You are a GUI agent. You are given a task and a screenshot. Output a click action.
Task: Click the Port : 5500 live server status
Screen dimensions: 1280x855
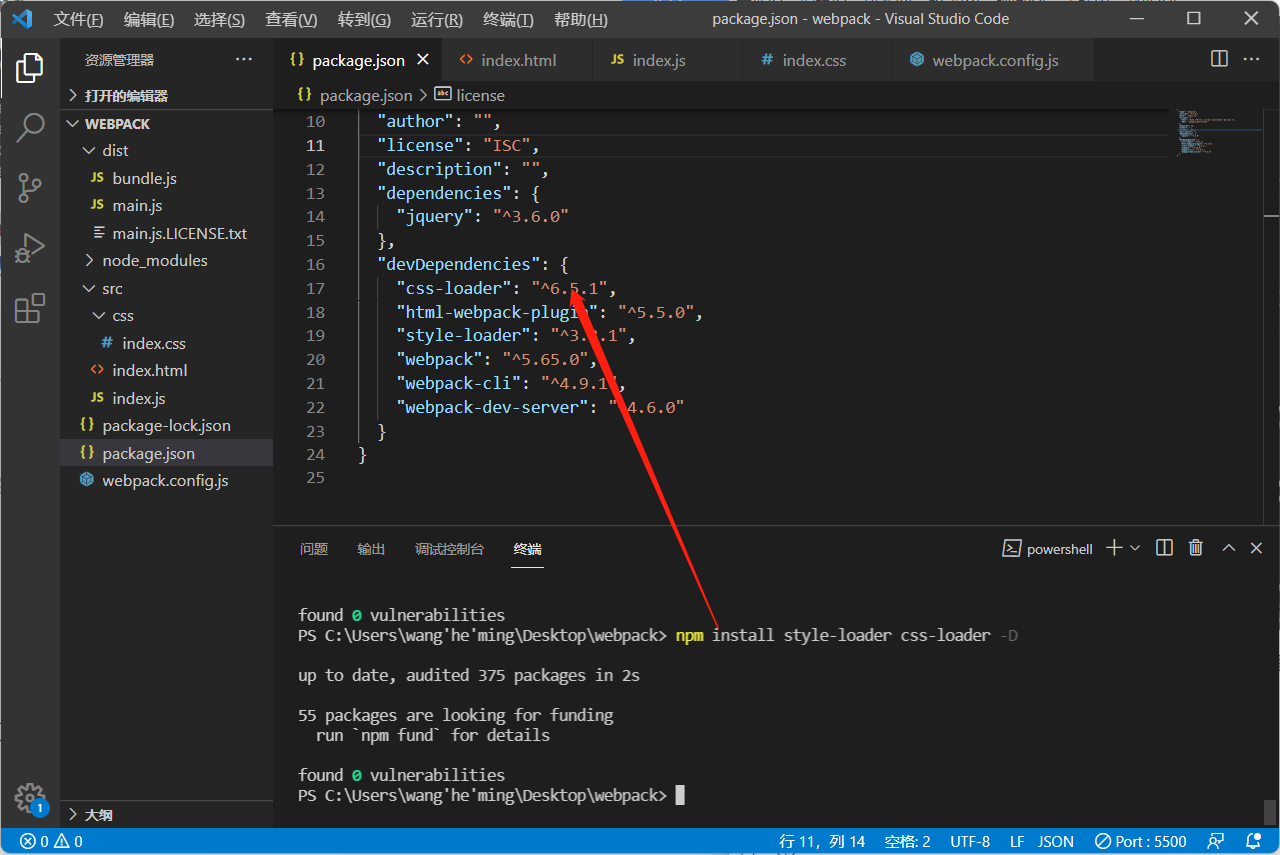coord(1141,842)
